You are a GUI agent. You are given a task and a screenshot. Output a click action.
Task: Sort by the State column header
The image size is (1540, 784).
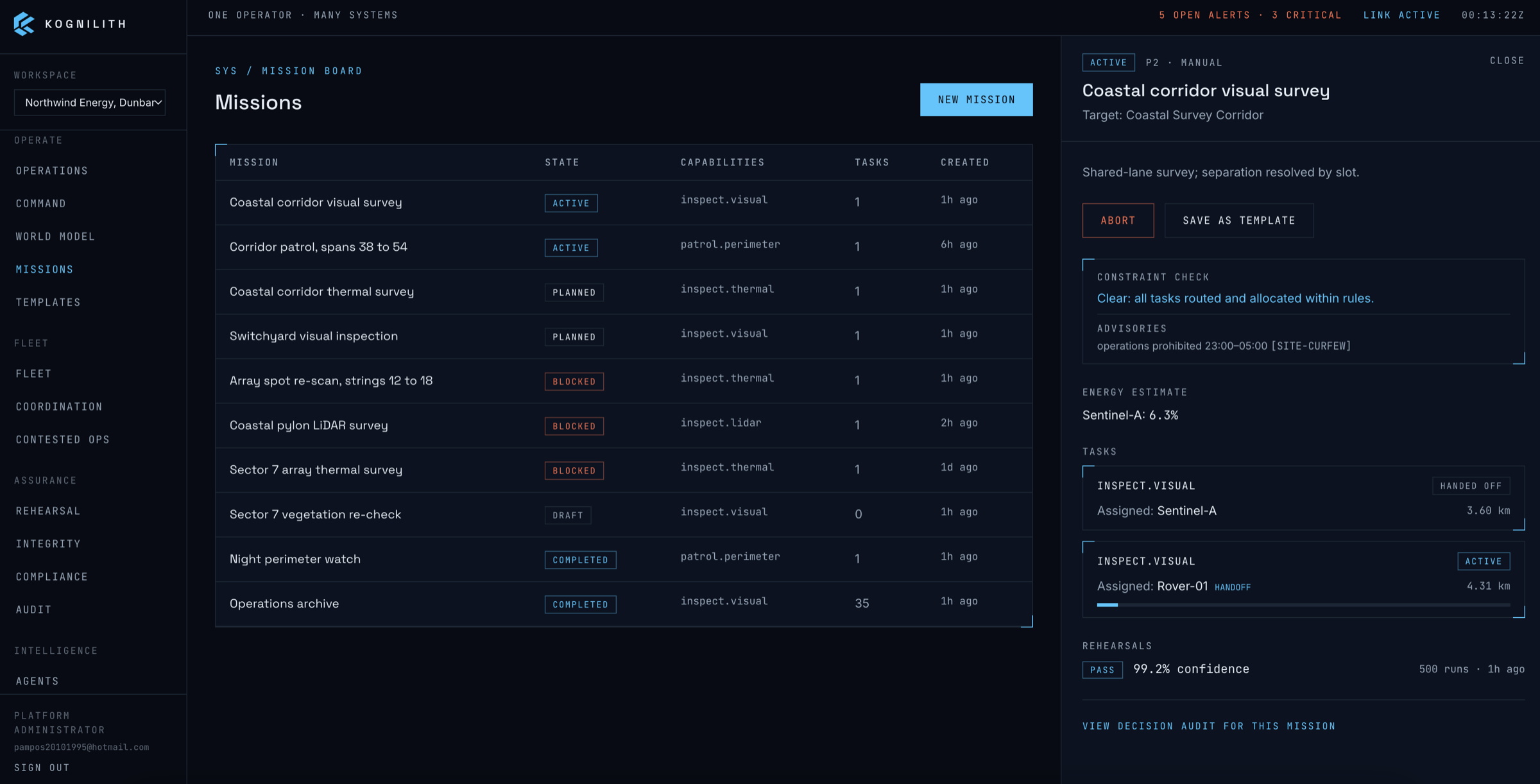click(562, 162)
